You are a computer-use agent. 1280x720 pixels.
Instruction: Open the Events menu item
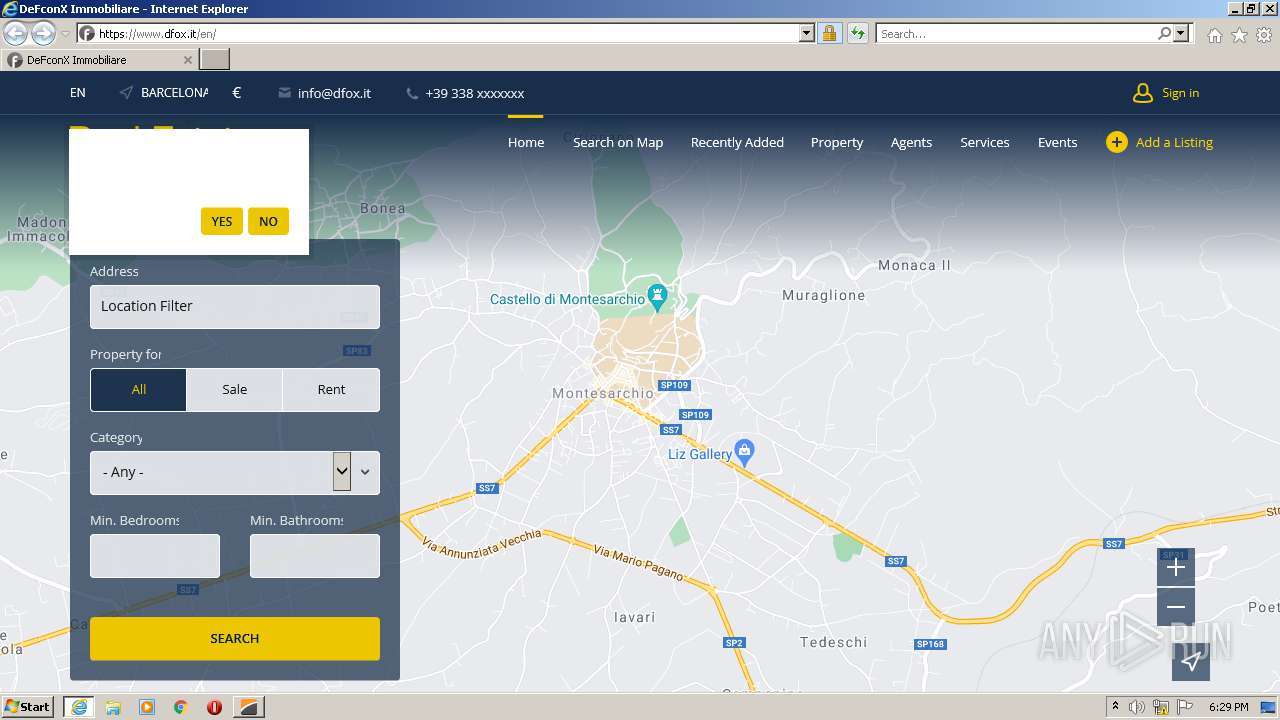[x=1057, y=142]
